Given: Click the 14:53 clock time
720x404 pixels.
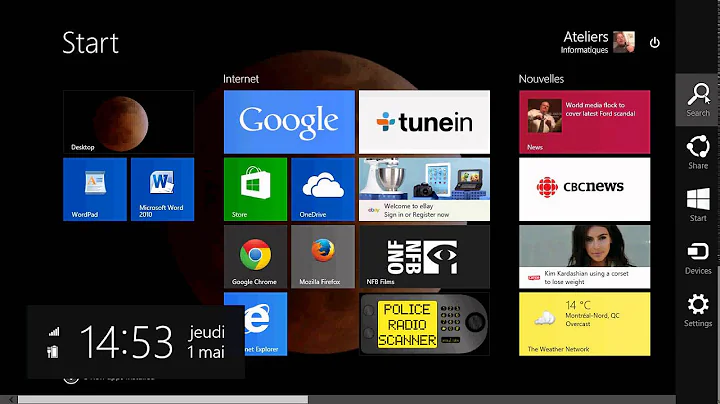Looking at the screenshot, I should [127, 342].
